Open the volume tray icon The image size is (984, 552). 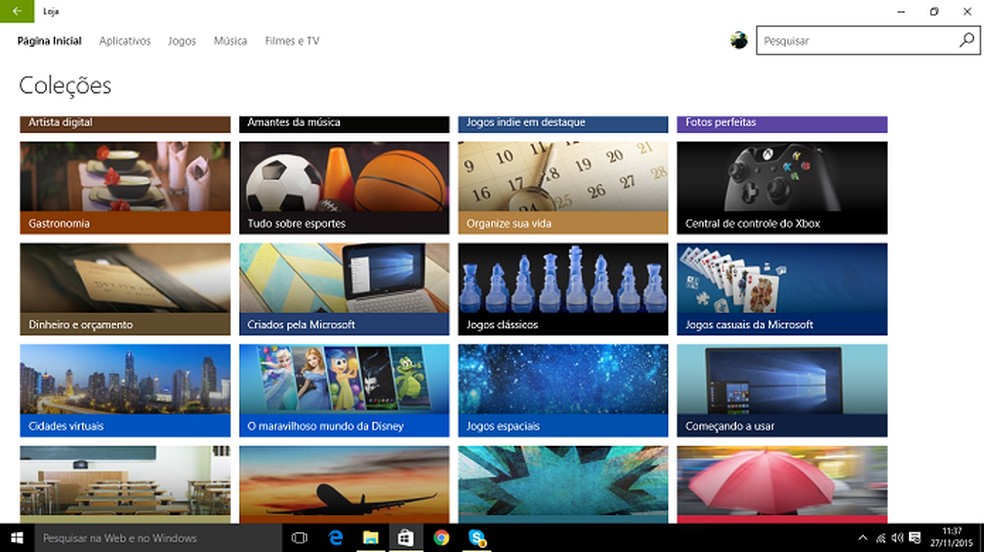(x=897, y=538)
